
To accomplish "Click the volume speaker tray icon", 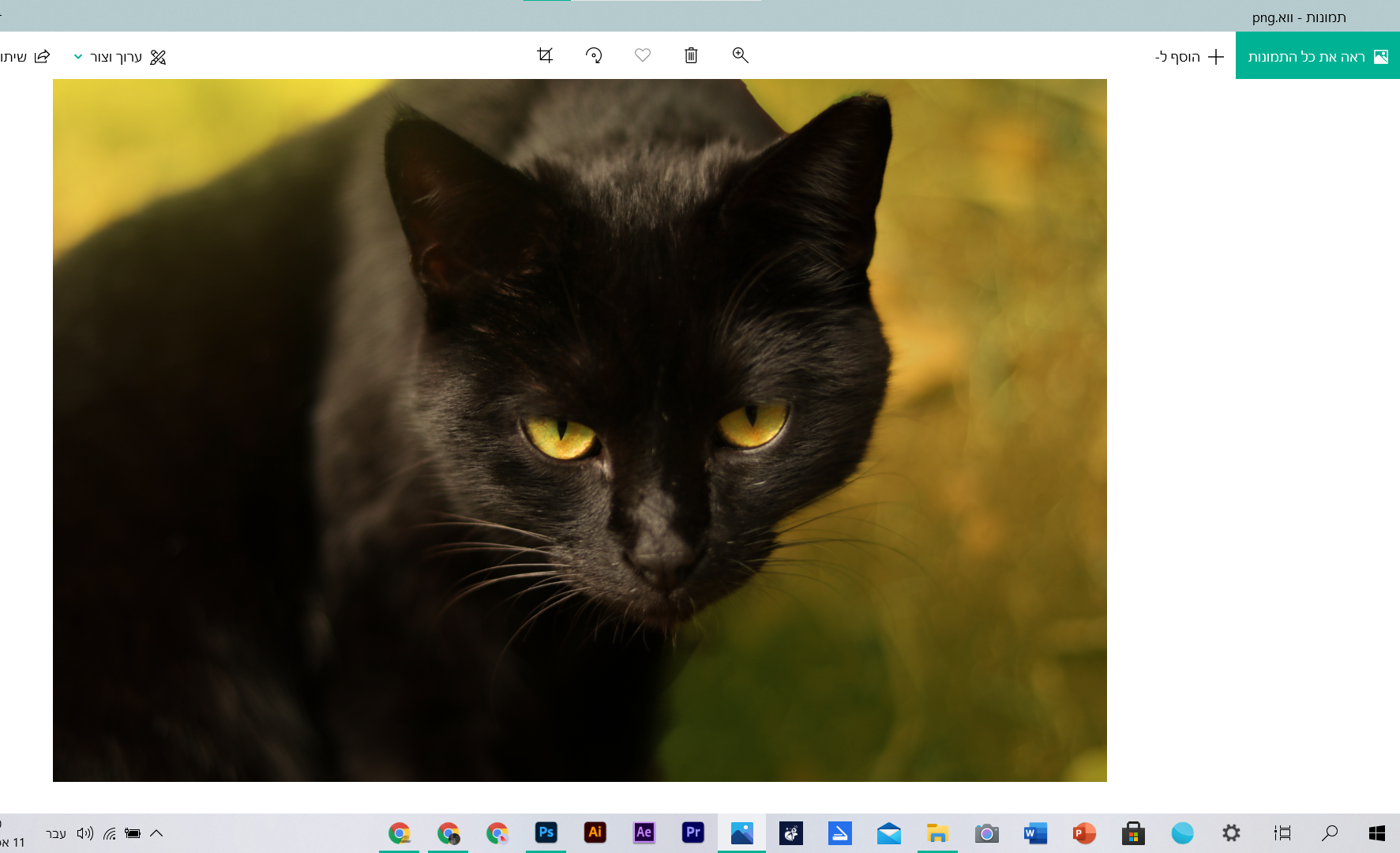I will (85, 832).
